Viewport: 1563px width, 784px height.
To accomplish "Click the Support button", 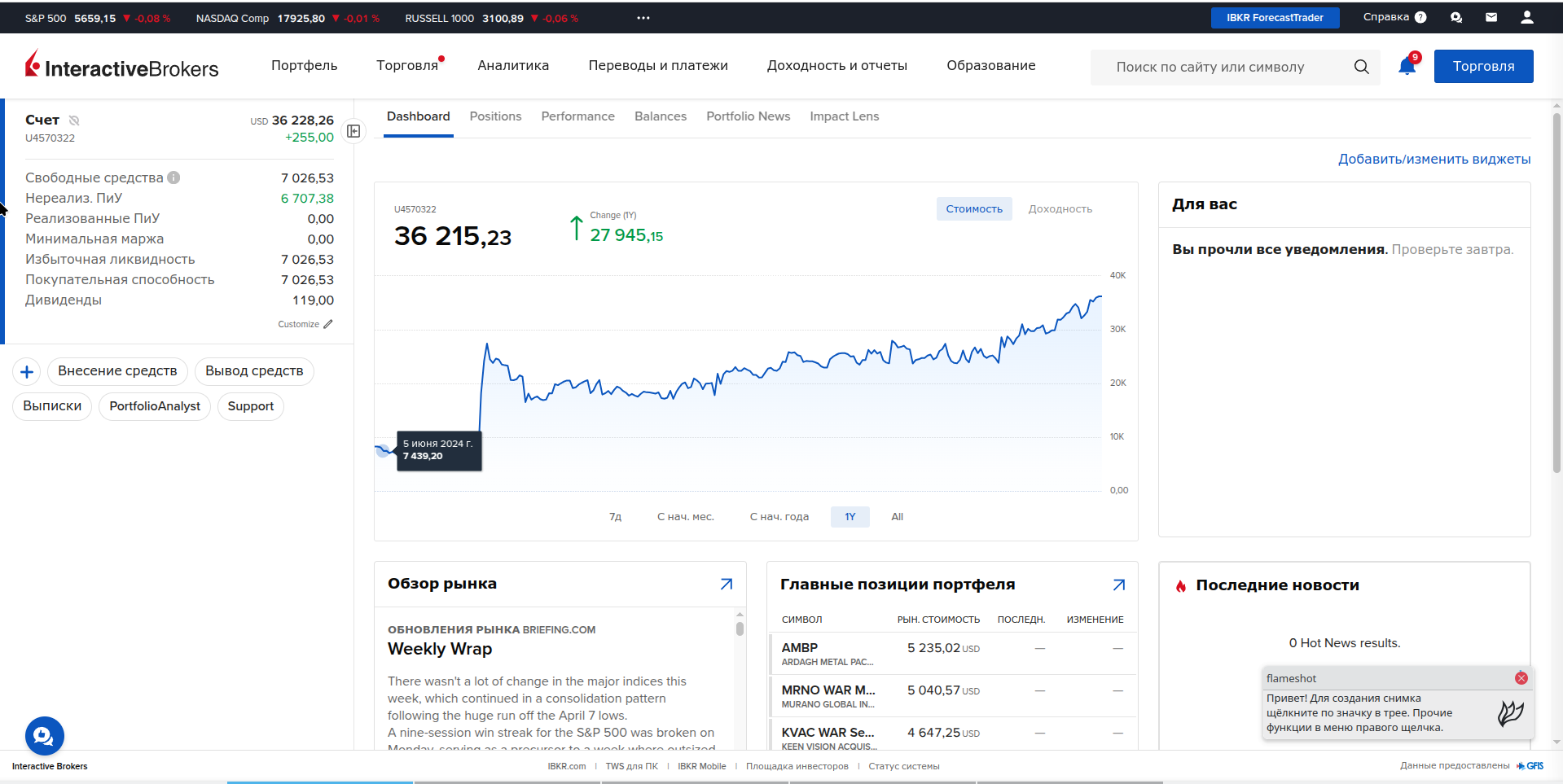I will tap(251, 406).
